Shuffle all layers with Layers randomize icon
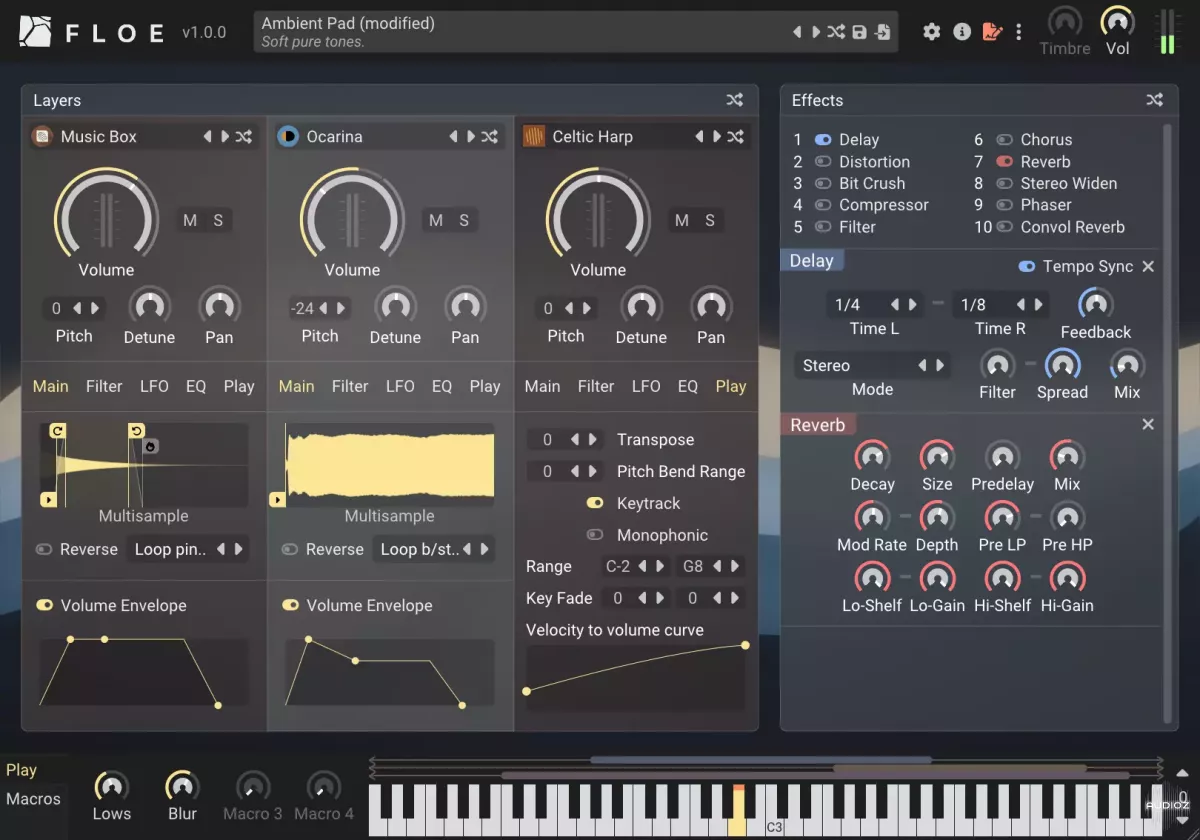This screenshot has height=840, width=1200. click(x=735, y=100)
